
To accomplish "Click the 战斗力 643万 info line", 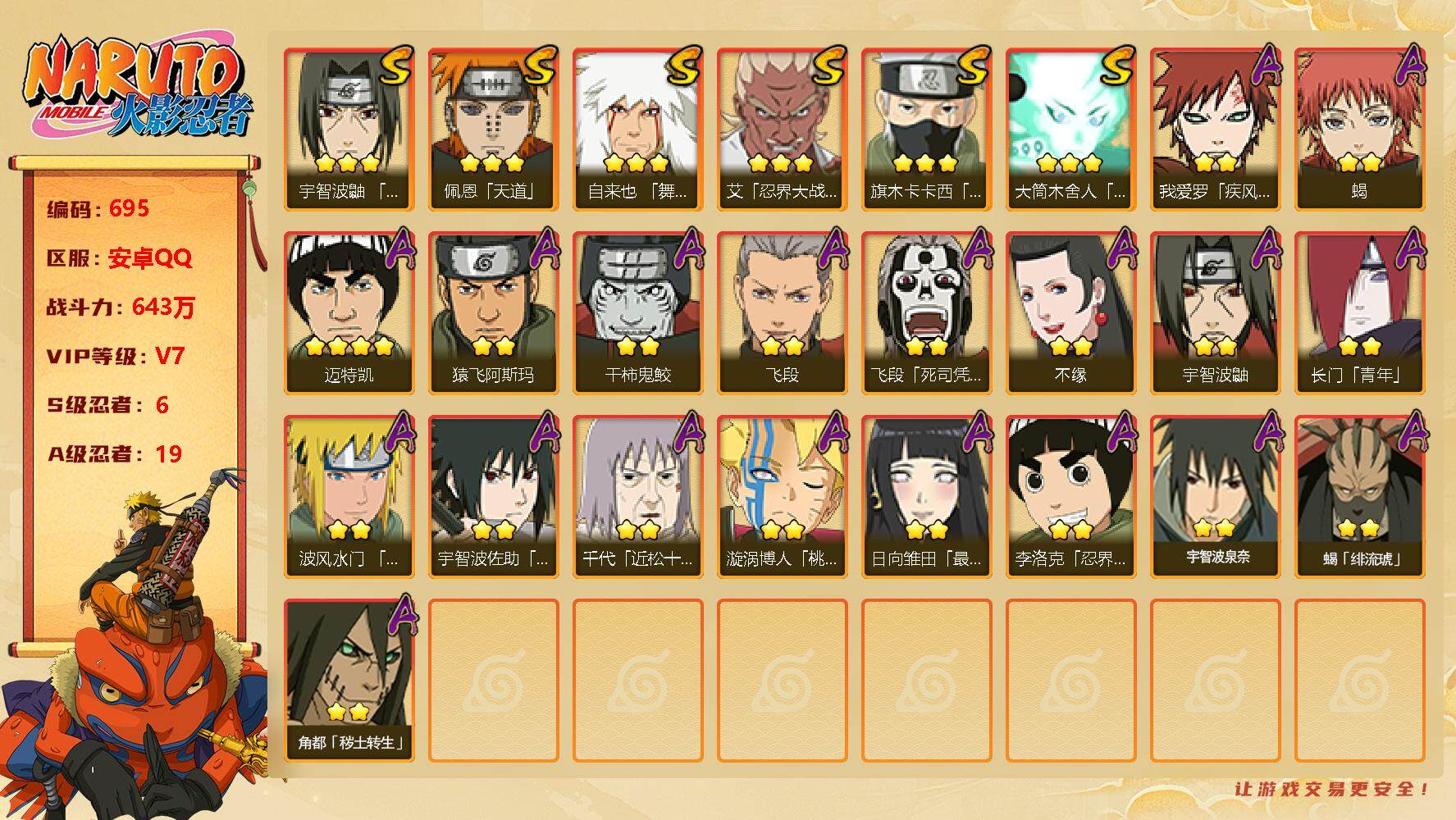I will click(121, 307).
